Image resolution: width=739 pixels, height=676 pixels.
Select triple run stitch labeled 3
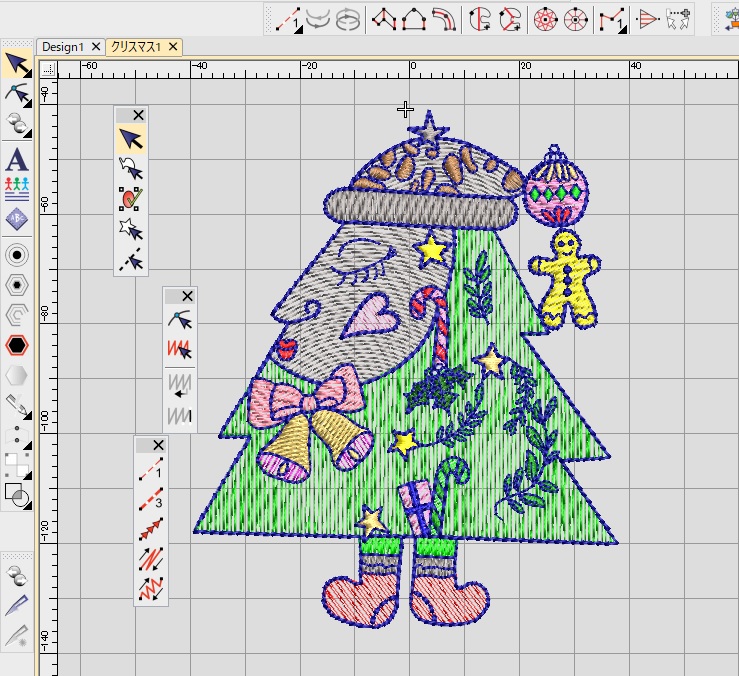[151, 499]
